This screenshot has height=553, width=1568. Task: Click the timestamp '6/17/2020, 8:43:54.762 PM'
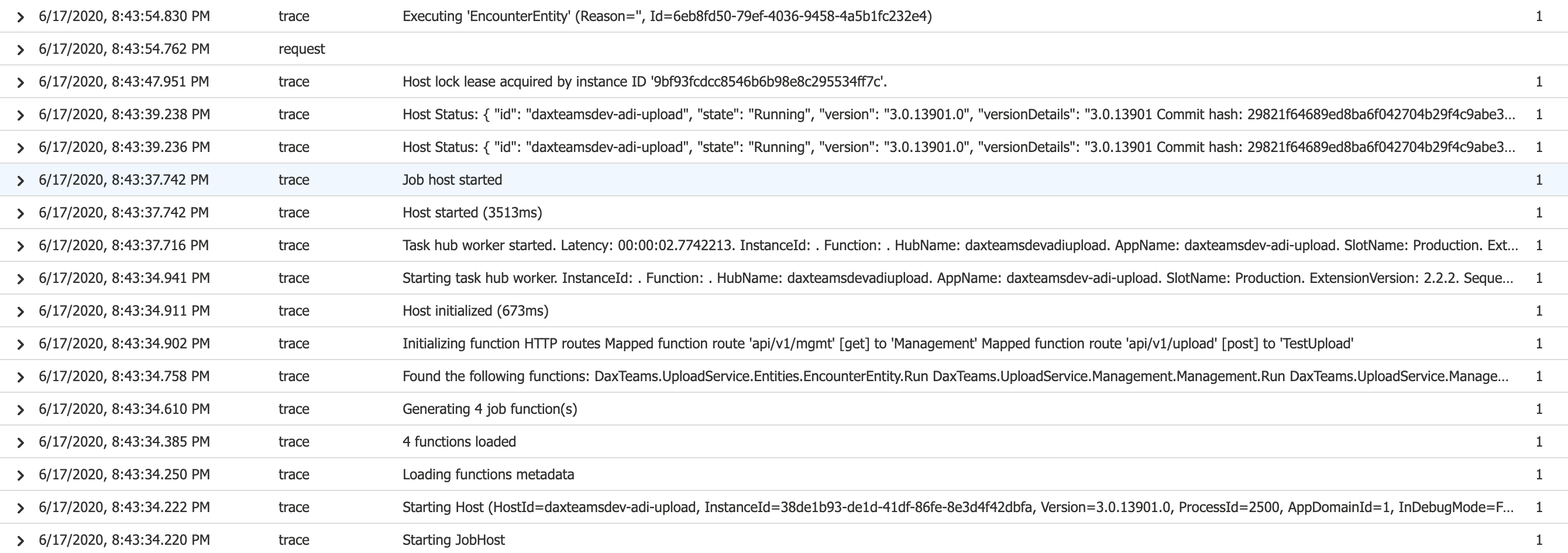124,49
